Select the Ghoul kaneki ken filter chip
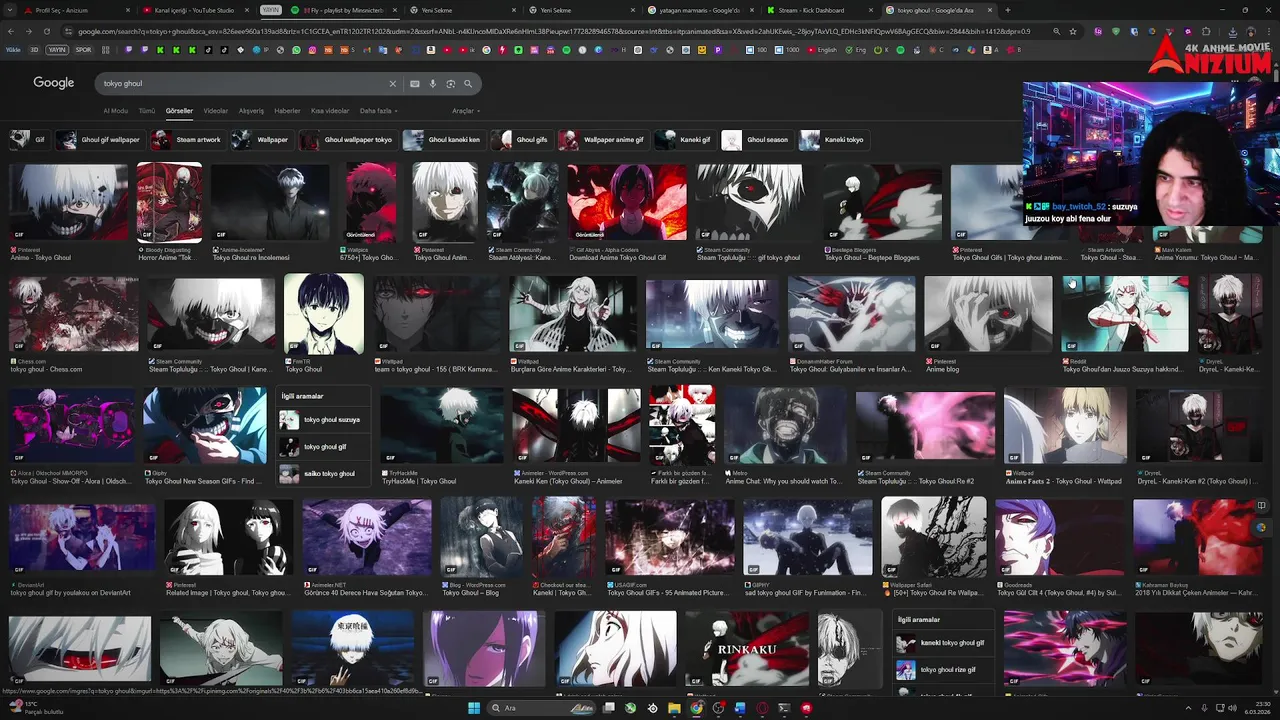The width and height of the screenshot is (1280, 720). [x=443, y=140]
